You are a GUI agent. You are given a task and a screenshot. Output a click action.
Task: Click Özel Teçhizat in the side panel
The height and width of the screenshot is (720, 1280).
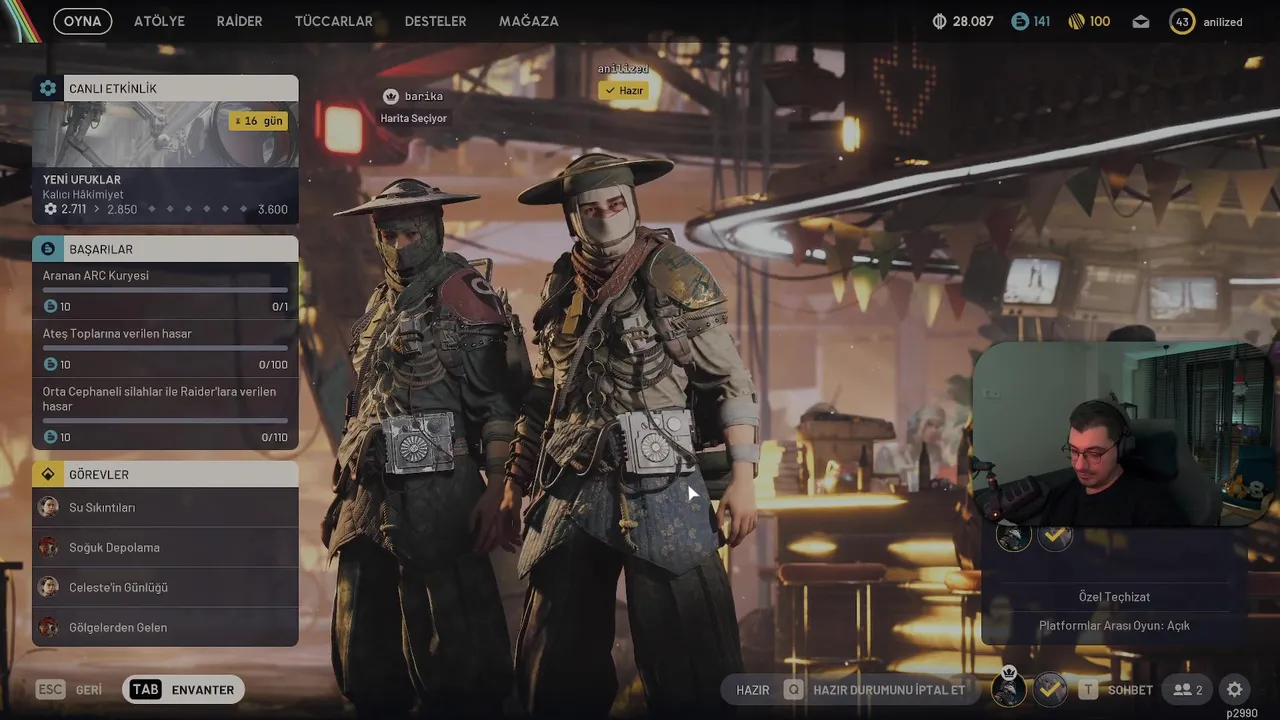(x=1114, y=597)
